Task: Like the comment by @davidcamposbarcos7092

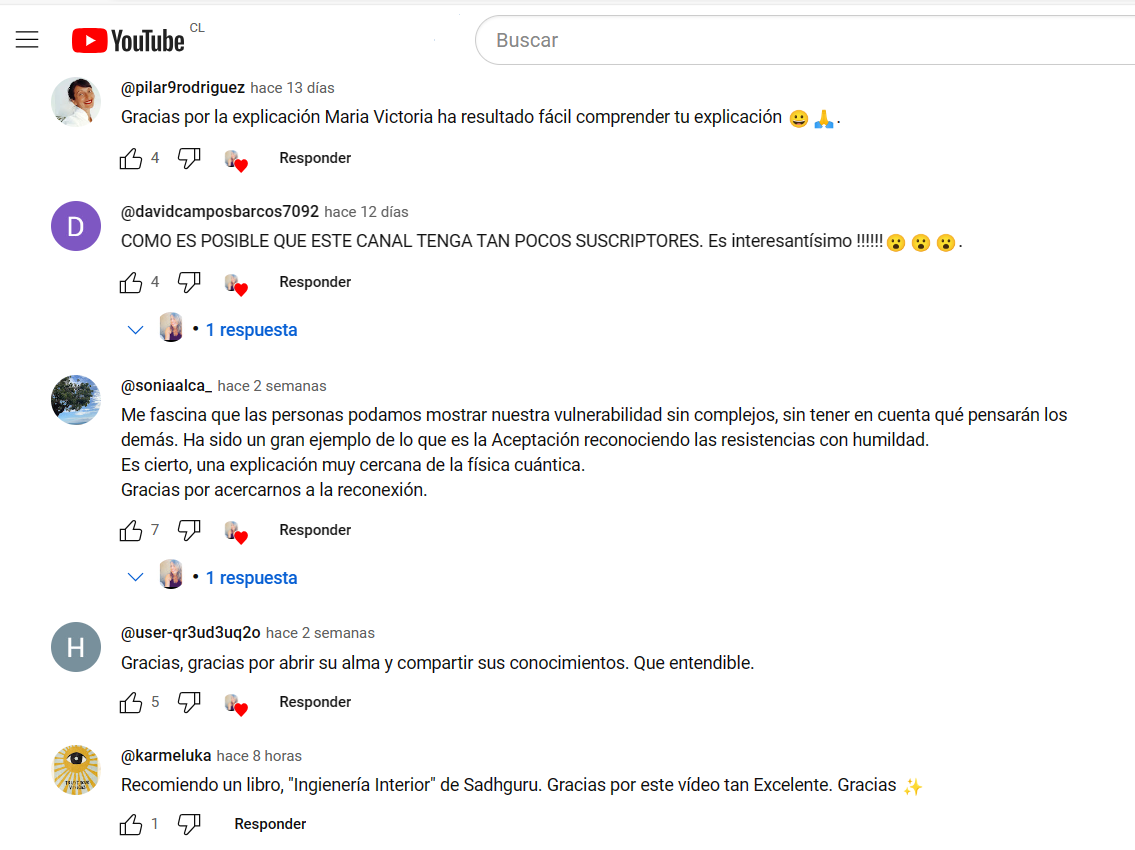Action: tap(131, 282)
